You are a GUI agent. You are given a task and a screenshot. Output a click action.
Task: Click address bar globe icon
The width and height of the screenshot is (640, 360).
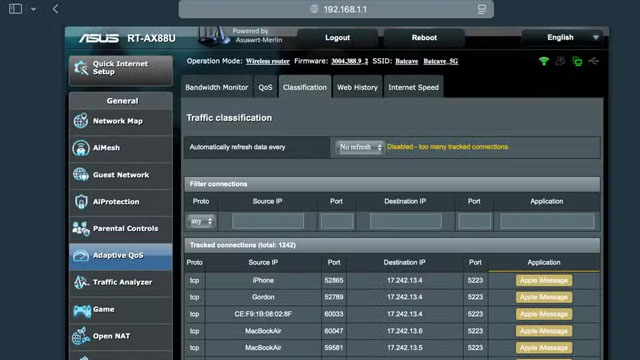coord(314,9)
